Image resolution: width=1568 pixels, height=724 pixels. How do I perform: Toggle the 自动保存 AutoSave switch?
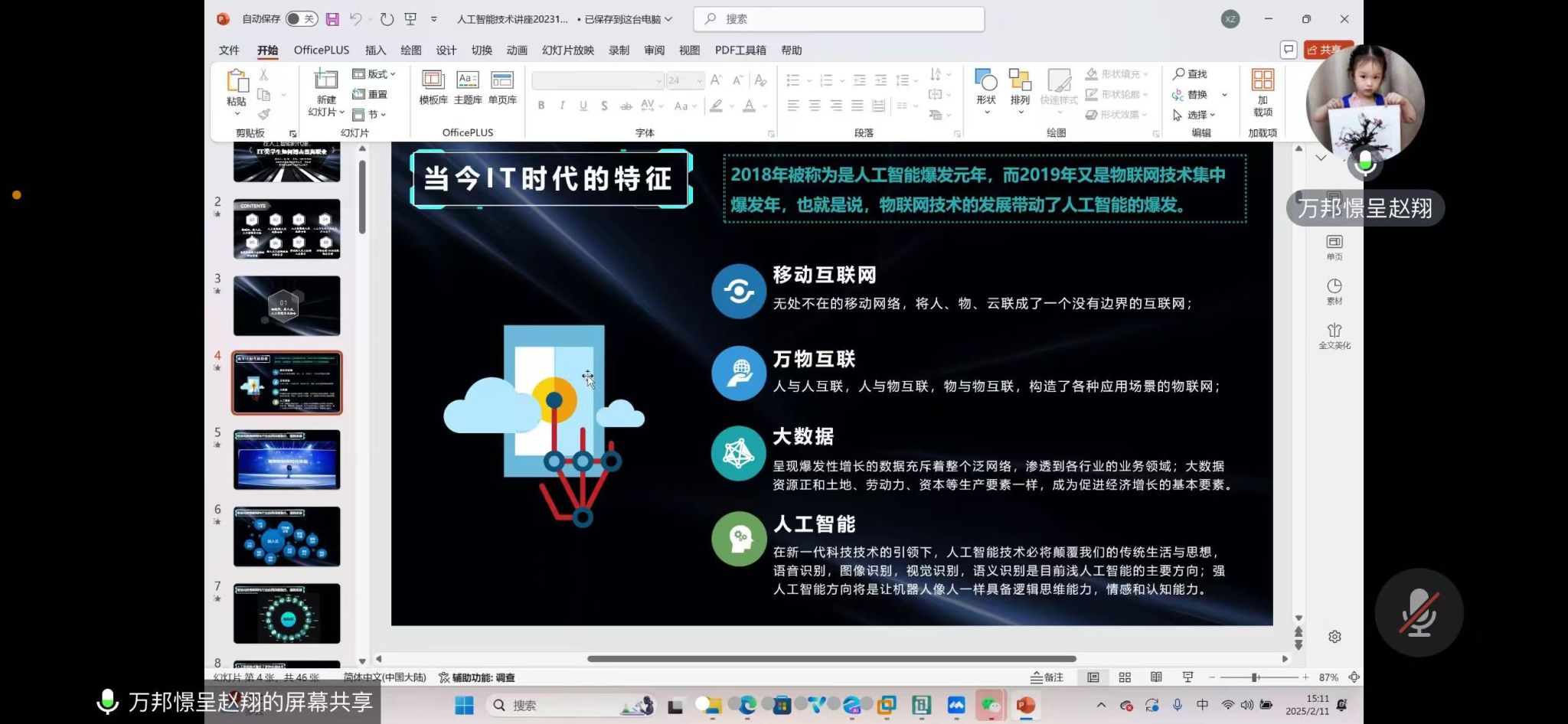(x=302, y=19)
